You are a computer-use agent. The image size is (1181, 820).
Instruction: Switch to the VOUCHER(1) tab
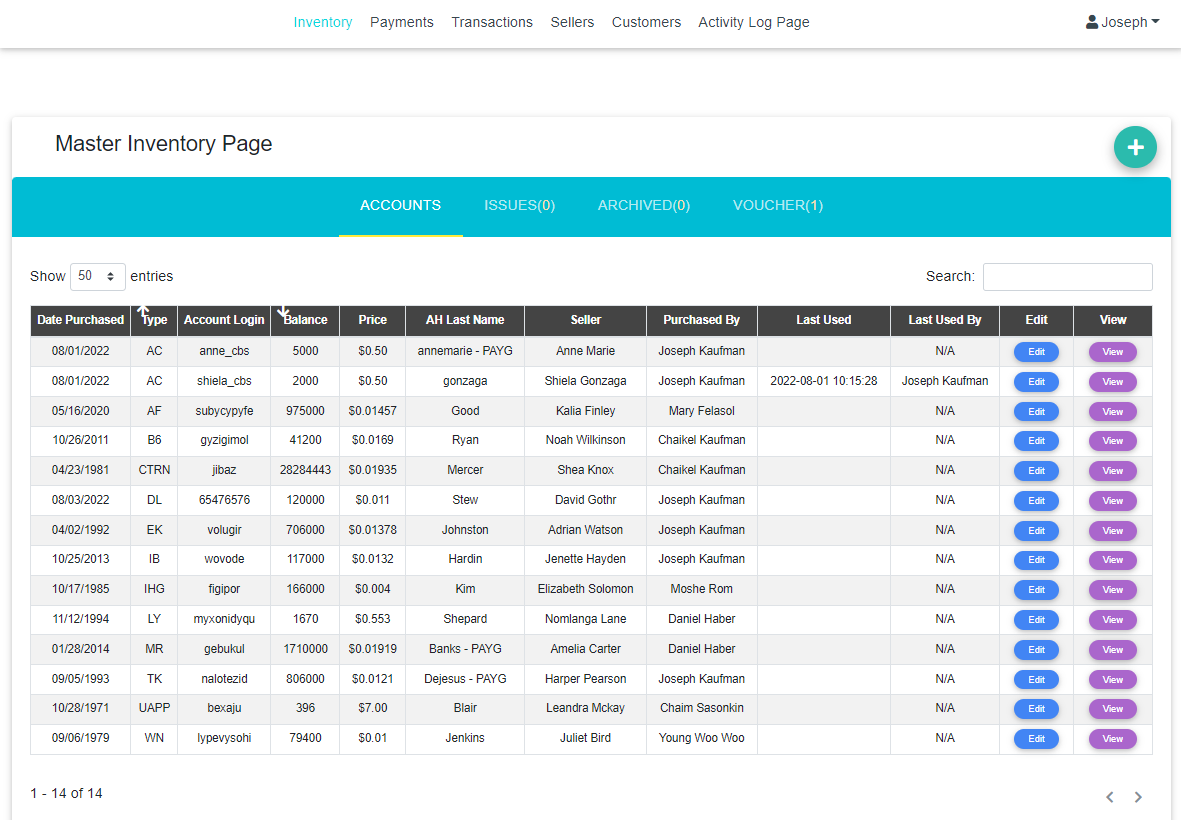click(x=777, y=205)
